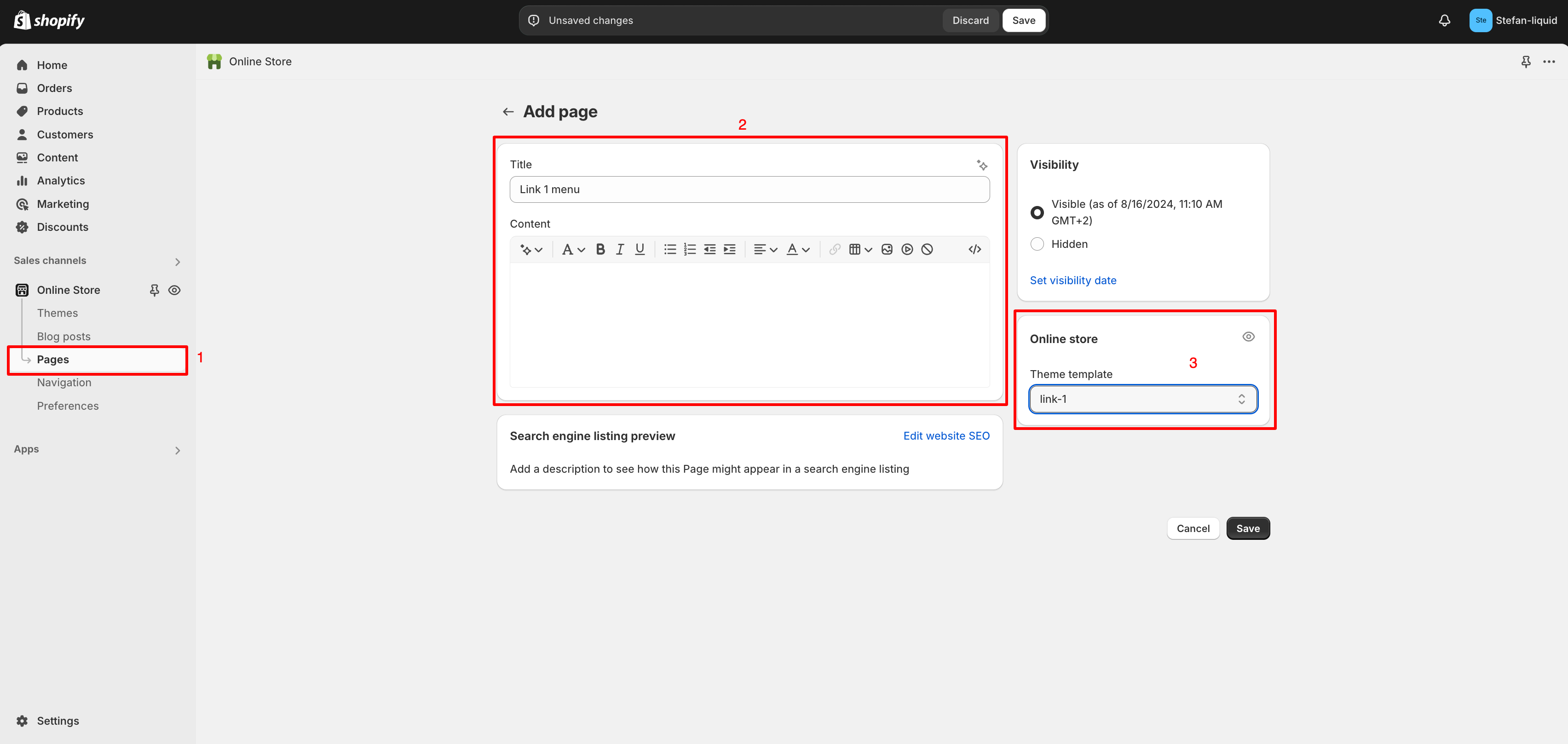The image size is (1568, 744).
Task: Select the Hidden visibility option
Action: pos(1037,244)
